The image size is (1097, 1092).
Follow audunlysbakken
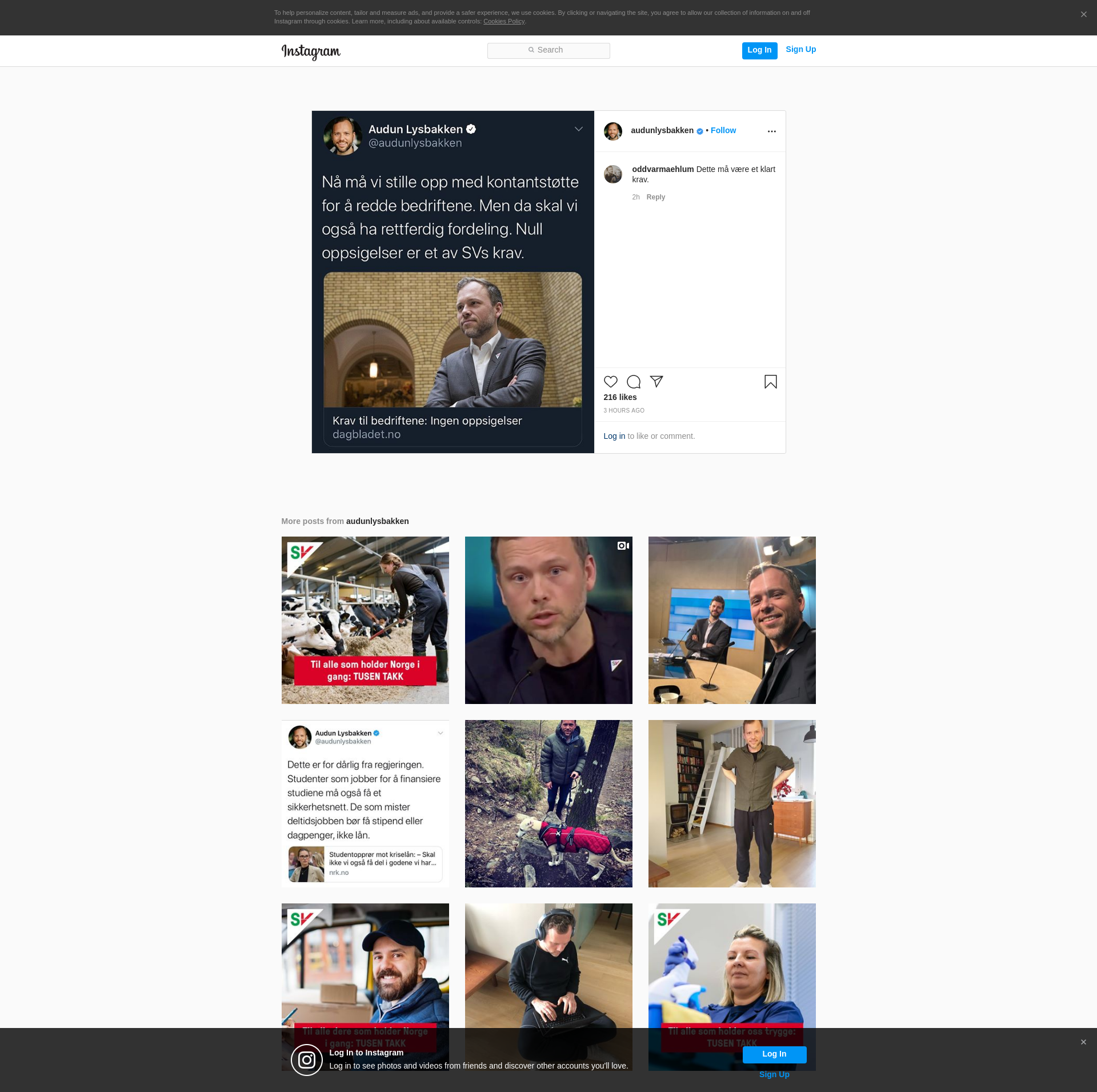coord(723,131)
